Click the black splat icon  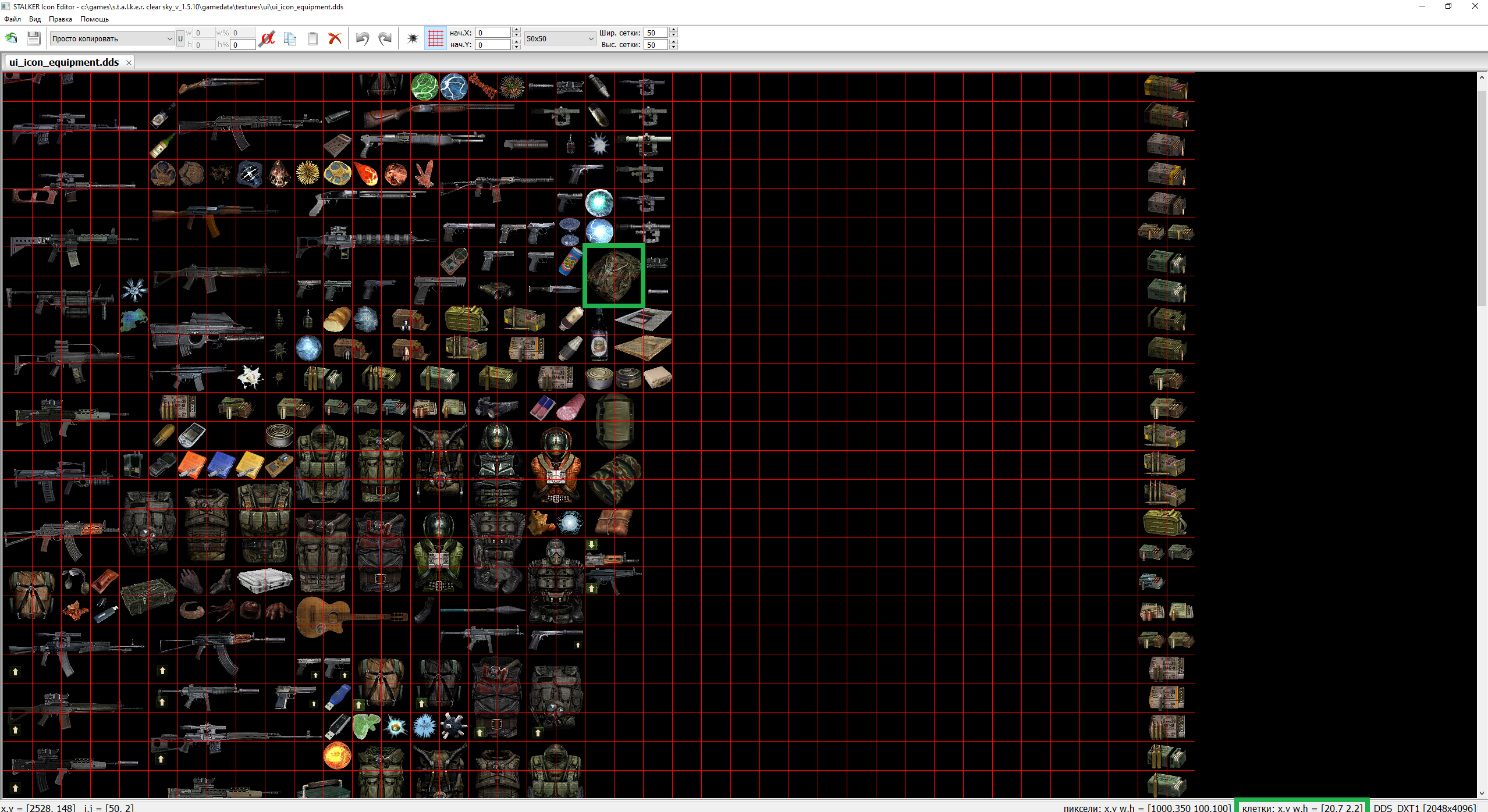click(413, 38)
